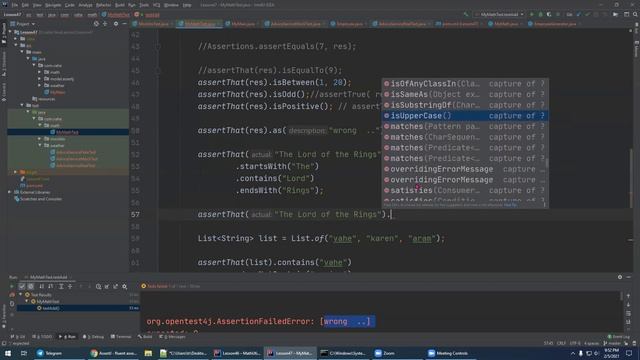Collapse all test results icon

70,287
